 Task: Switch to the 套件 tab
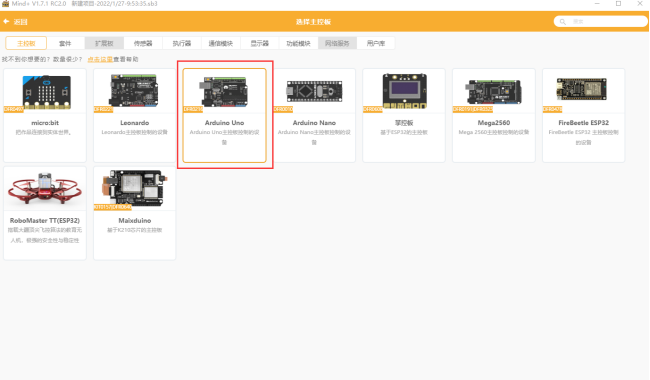65,43
